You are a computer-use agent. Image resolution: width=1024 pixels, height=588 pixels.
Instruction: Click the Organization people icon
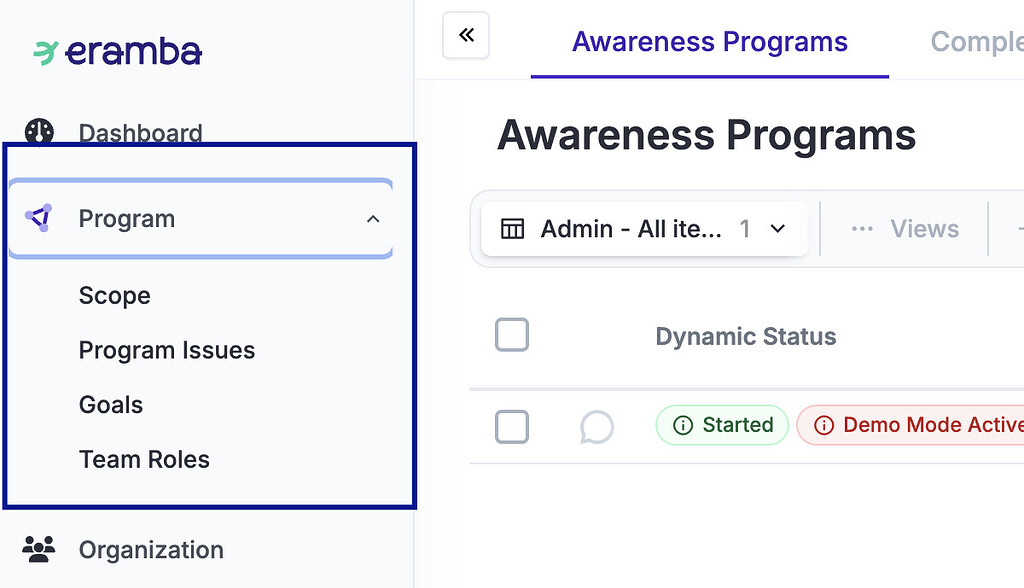[x=39, y=548]
